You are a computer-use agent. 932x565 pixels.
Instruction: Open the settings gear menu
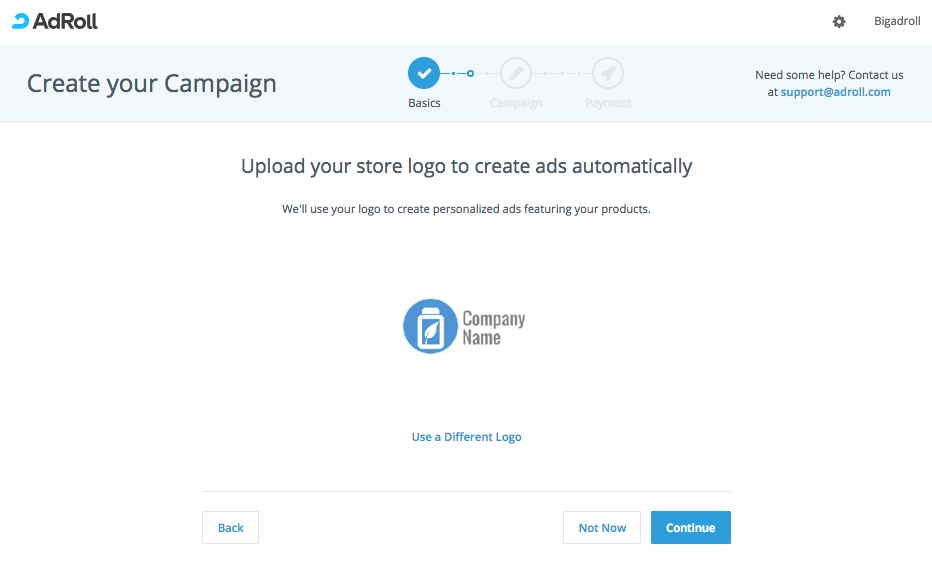click(839, 22)
